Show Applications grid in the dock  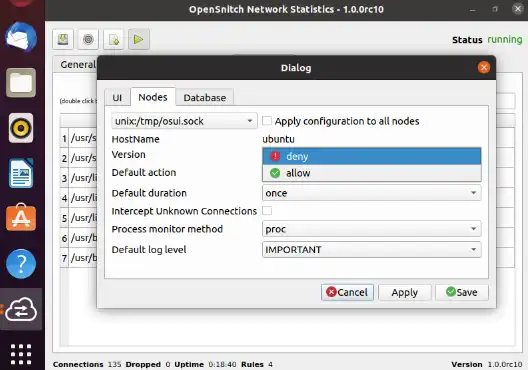(21, 354)
